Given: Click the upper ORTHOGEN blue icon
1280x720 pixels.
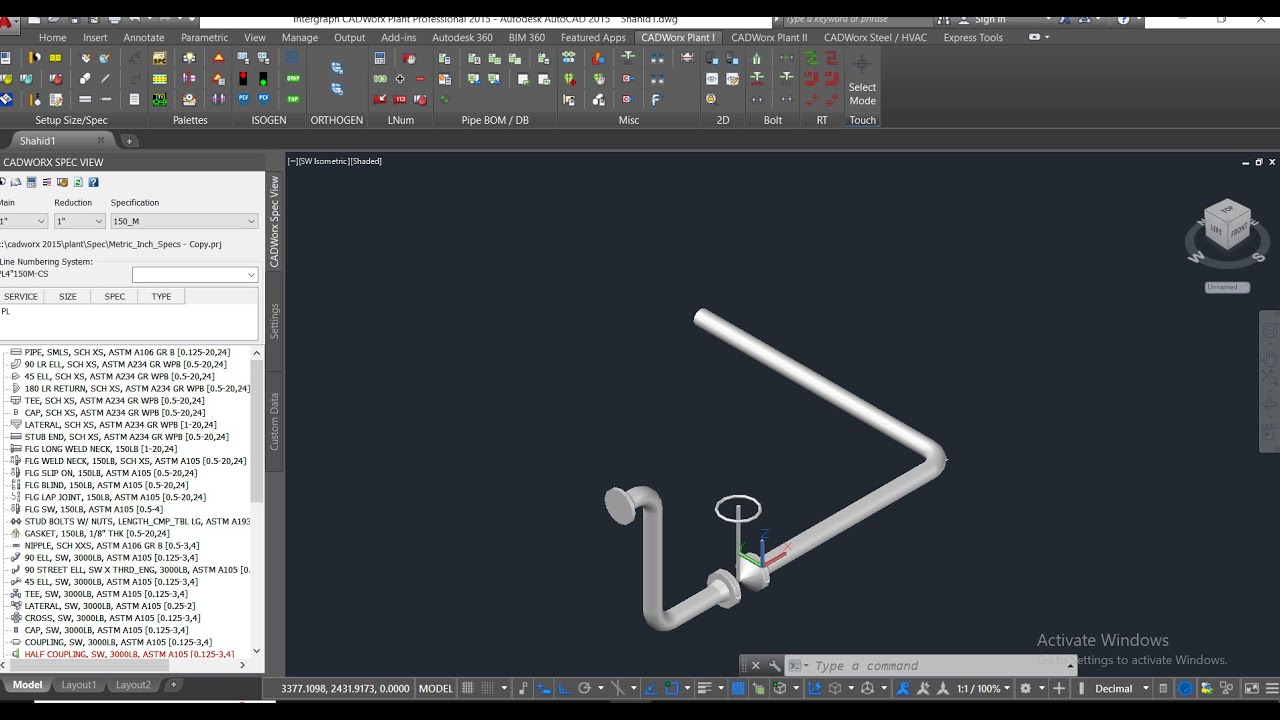Looking at the screenshot, I should (x=337, y=68).
